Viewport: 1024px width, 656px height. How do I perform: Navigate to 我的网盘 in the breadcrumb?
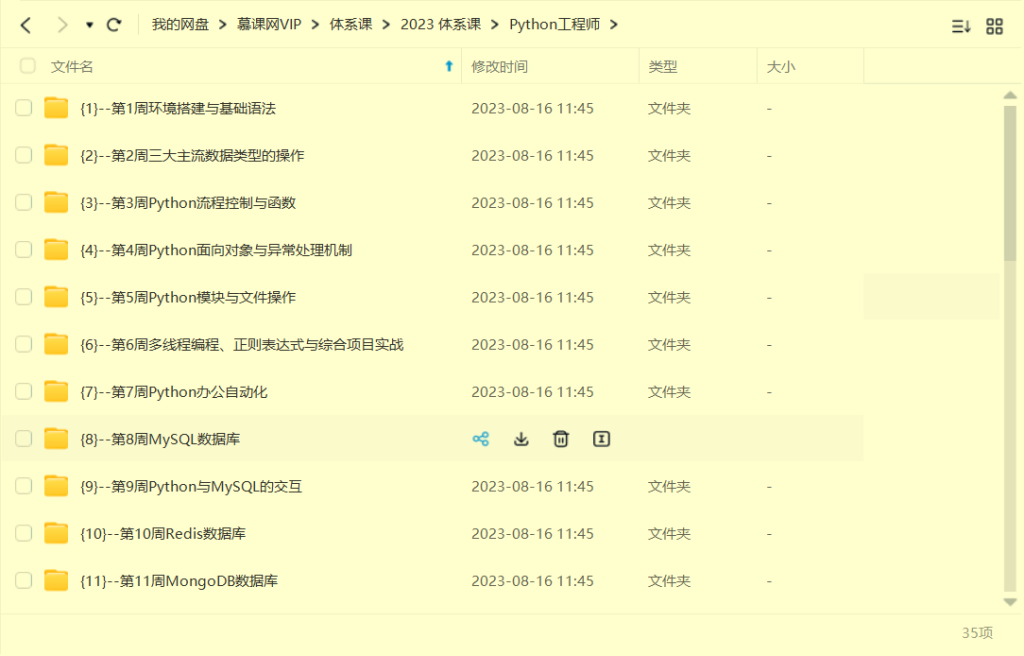[180, 25]
